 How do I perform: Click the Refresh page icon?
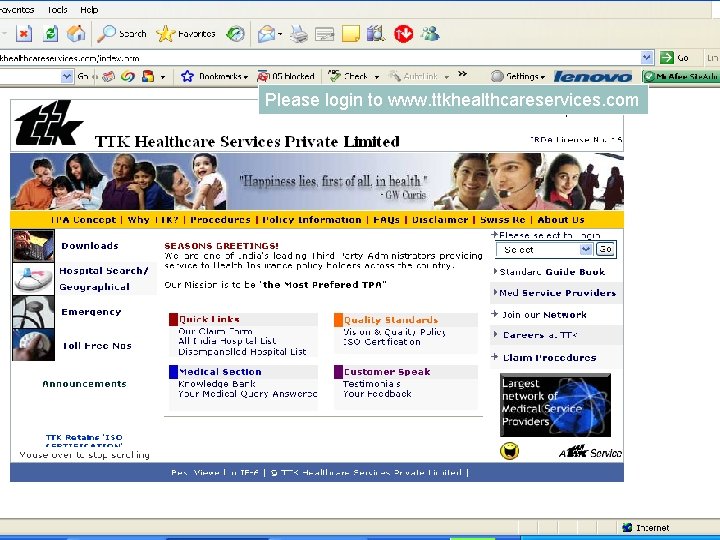coord(50,34)
